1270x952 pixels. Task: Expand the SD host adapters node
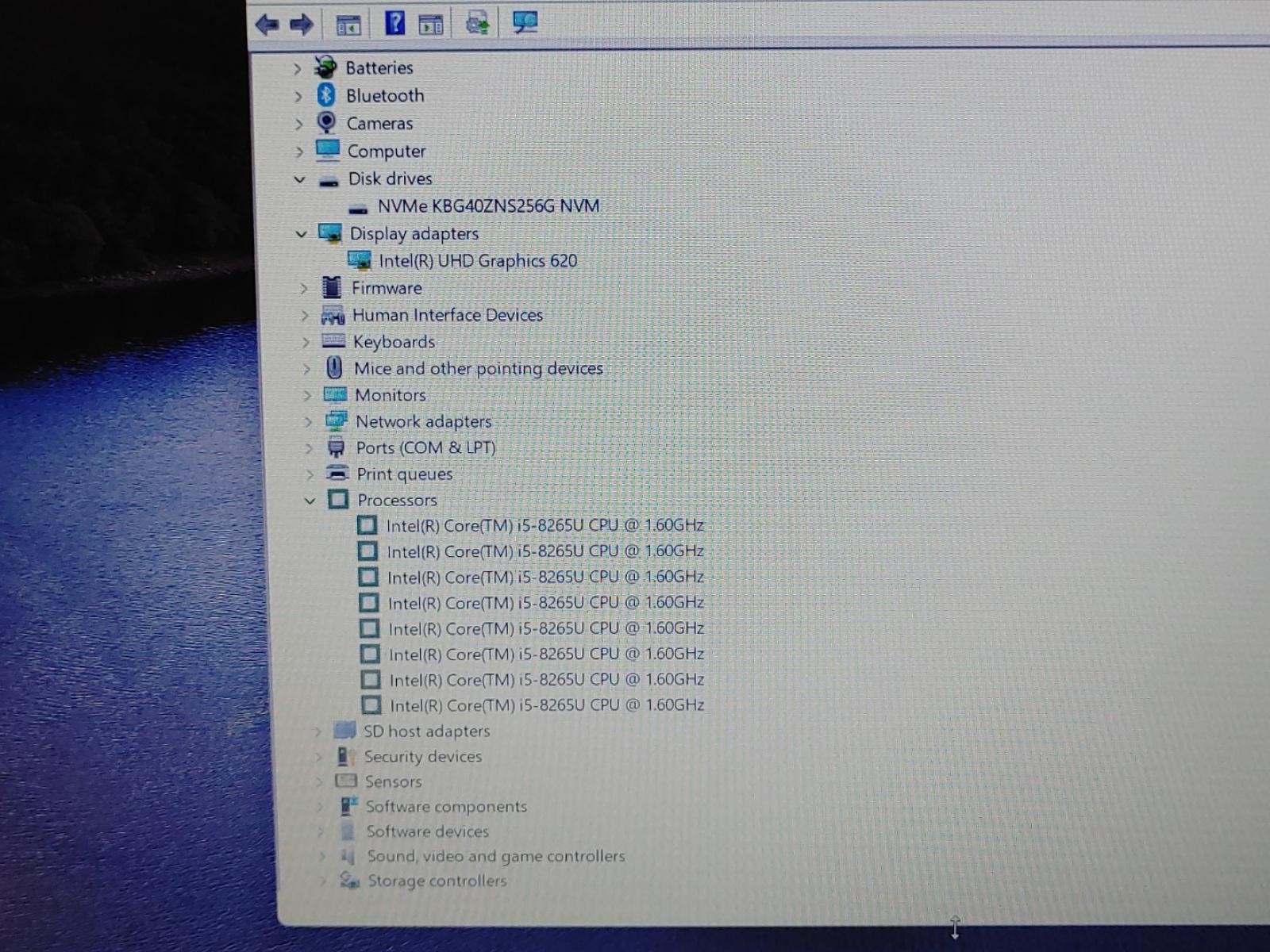317,731
